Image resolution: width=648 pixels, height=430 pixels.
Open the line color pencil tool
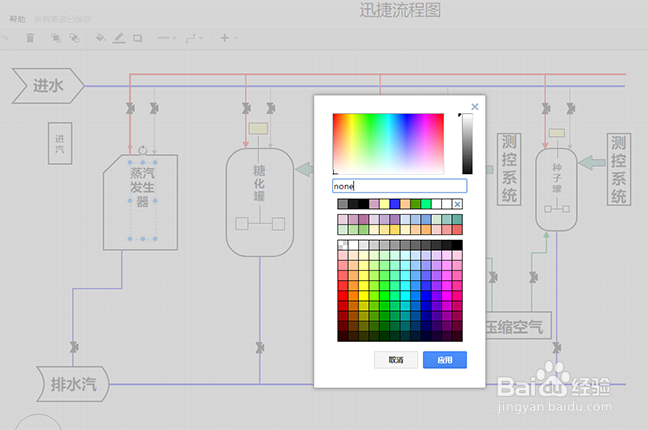119,38
